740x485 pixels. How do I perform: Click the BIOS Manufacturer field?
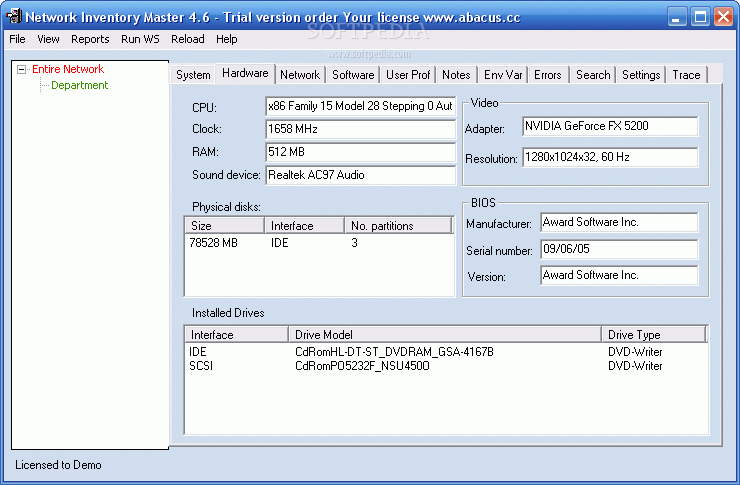[619, 222]
